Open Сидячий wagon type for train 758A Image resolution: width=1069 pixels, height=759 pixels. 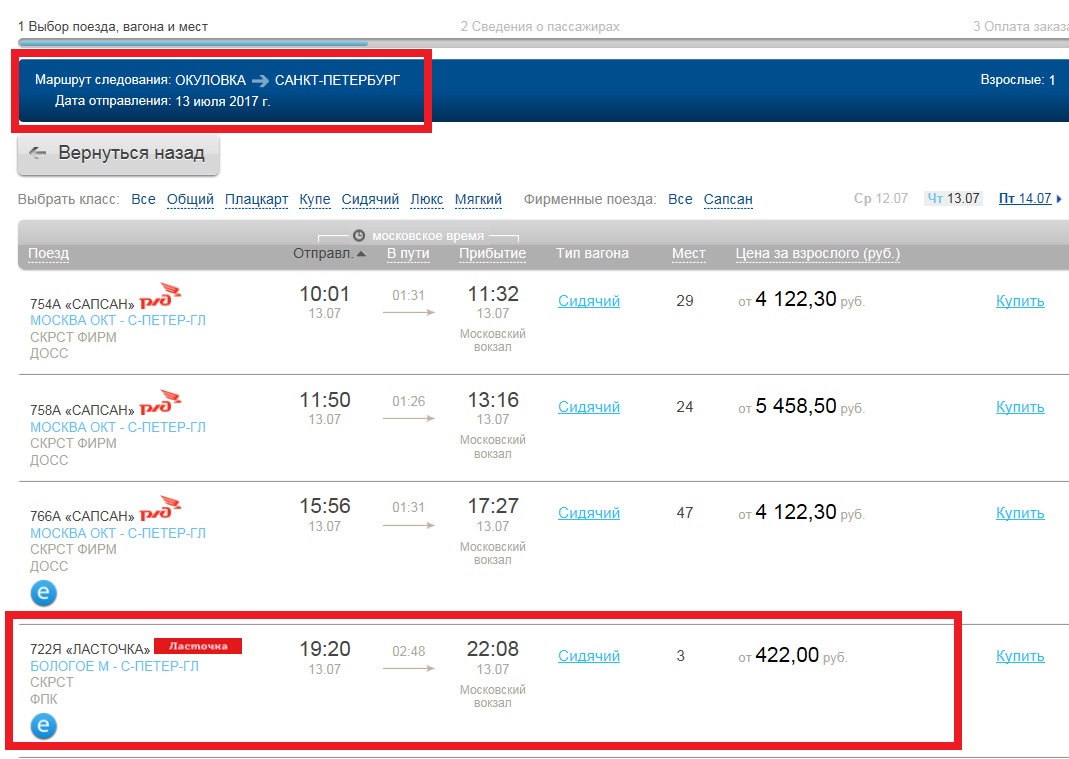[589, 407]
